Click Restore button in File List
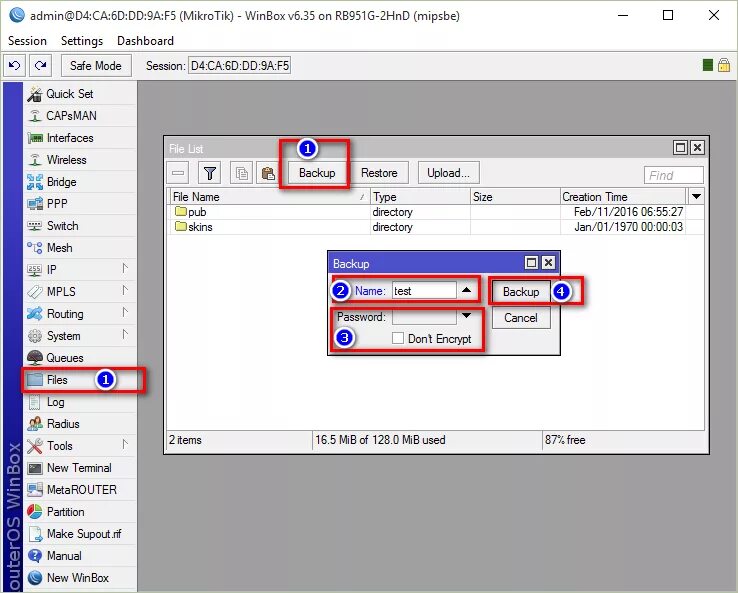Screen dimensions: 738x593 379,173
